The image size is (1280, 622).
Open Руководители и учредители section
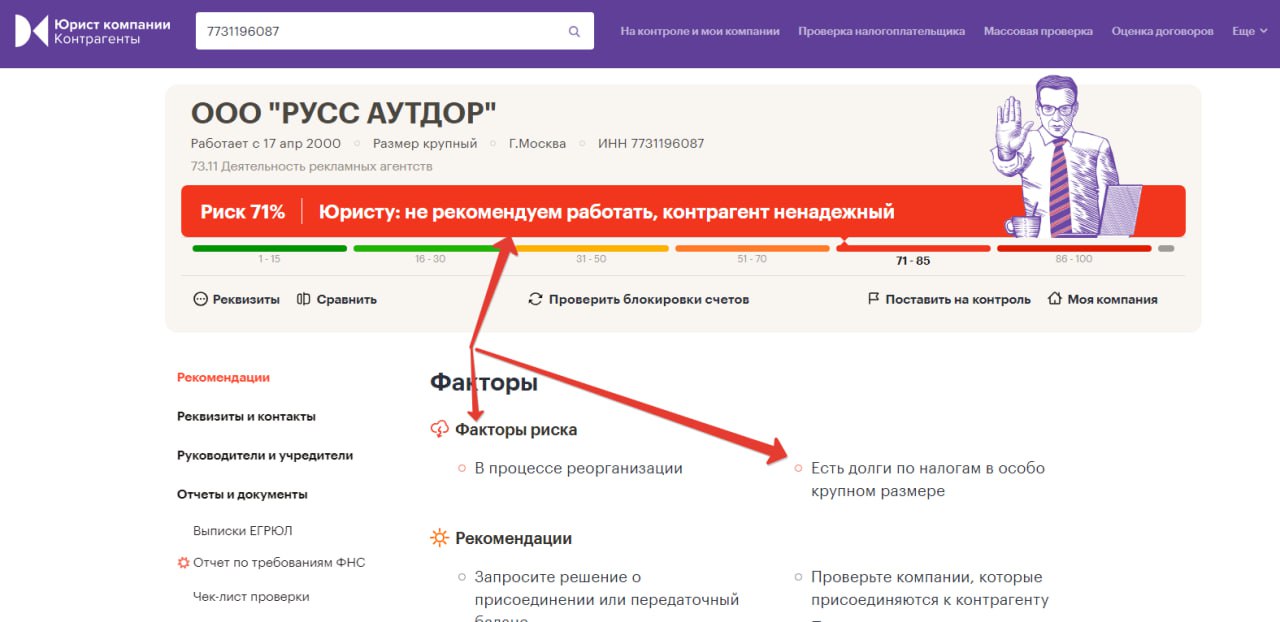click(265, 456)
